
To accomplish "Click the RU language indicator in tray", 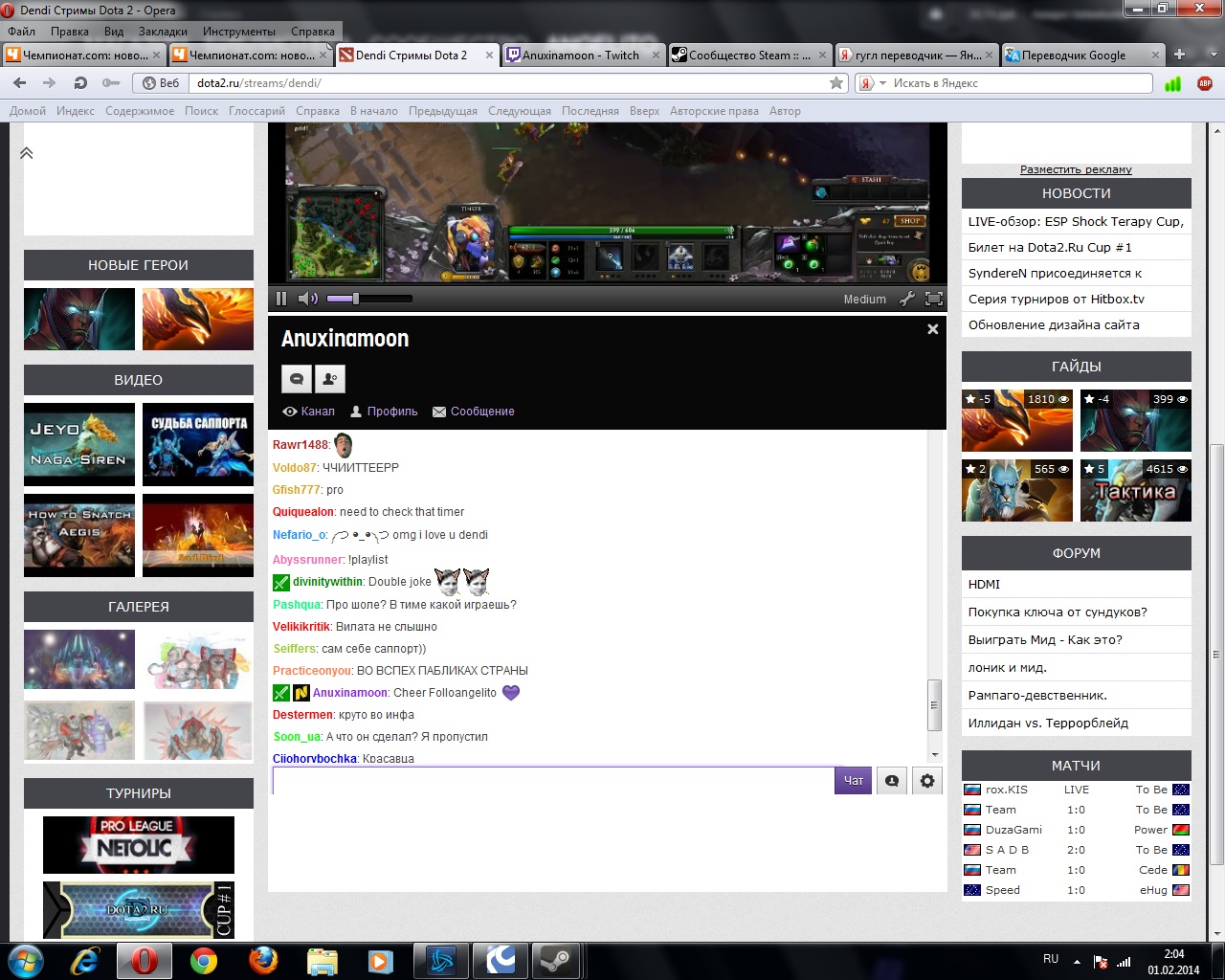I will pos(1051,959).
